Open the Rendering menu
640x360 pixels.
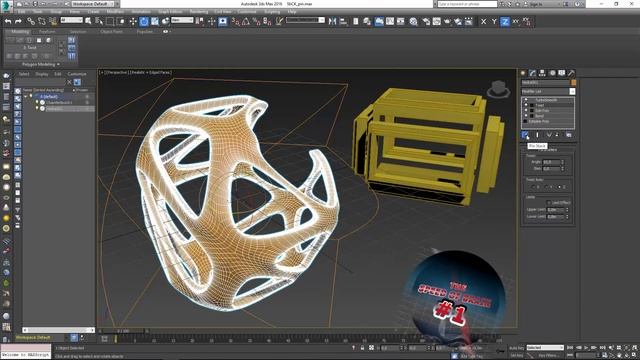click(x=199, y=12)
